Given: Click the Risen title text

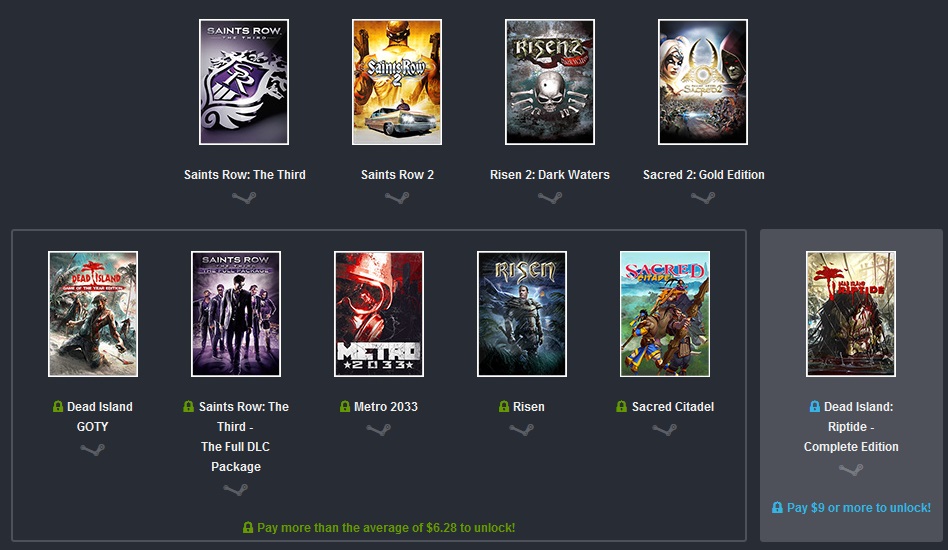Looking at the screenshot, I should (x=529, y=407).
